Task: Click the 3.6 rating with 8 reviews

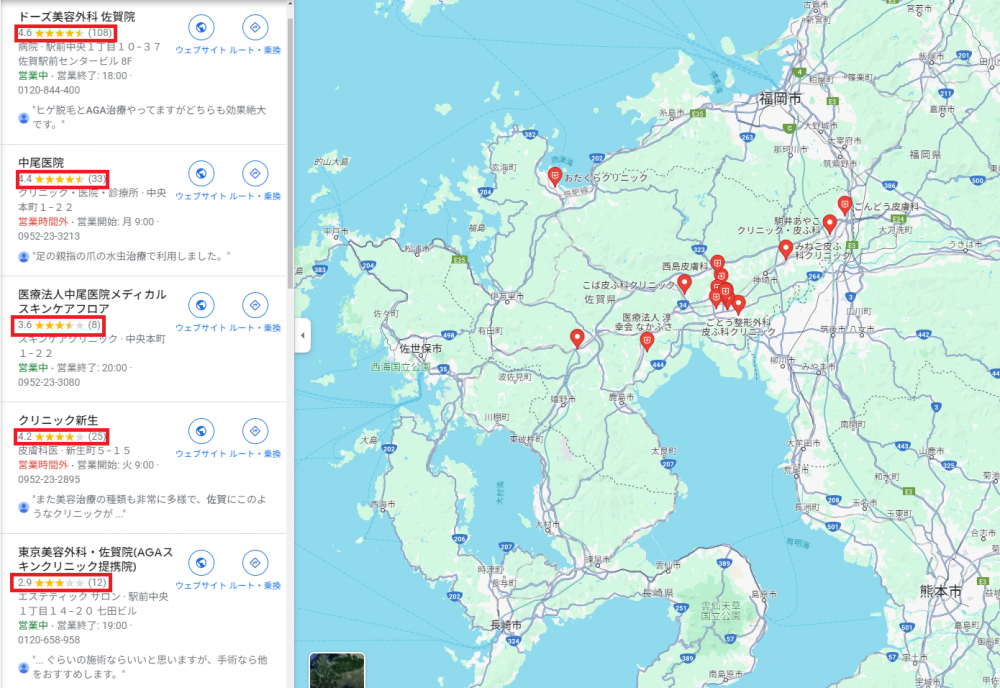Action: 59,325
